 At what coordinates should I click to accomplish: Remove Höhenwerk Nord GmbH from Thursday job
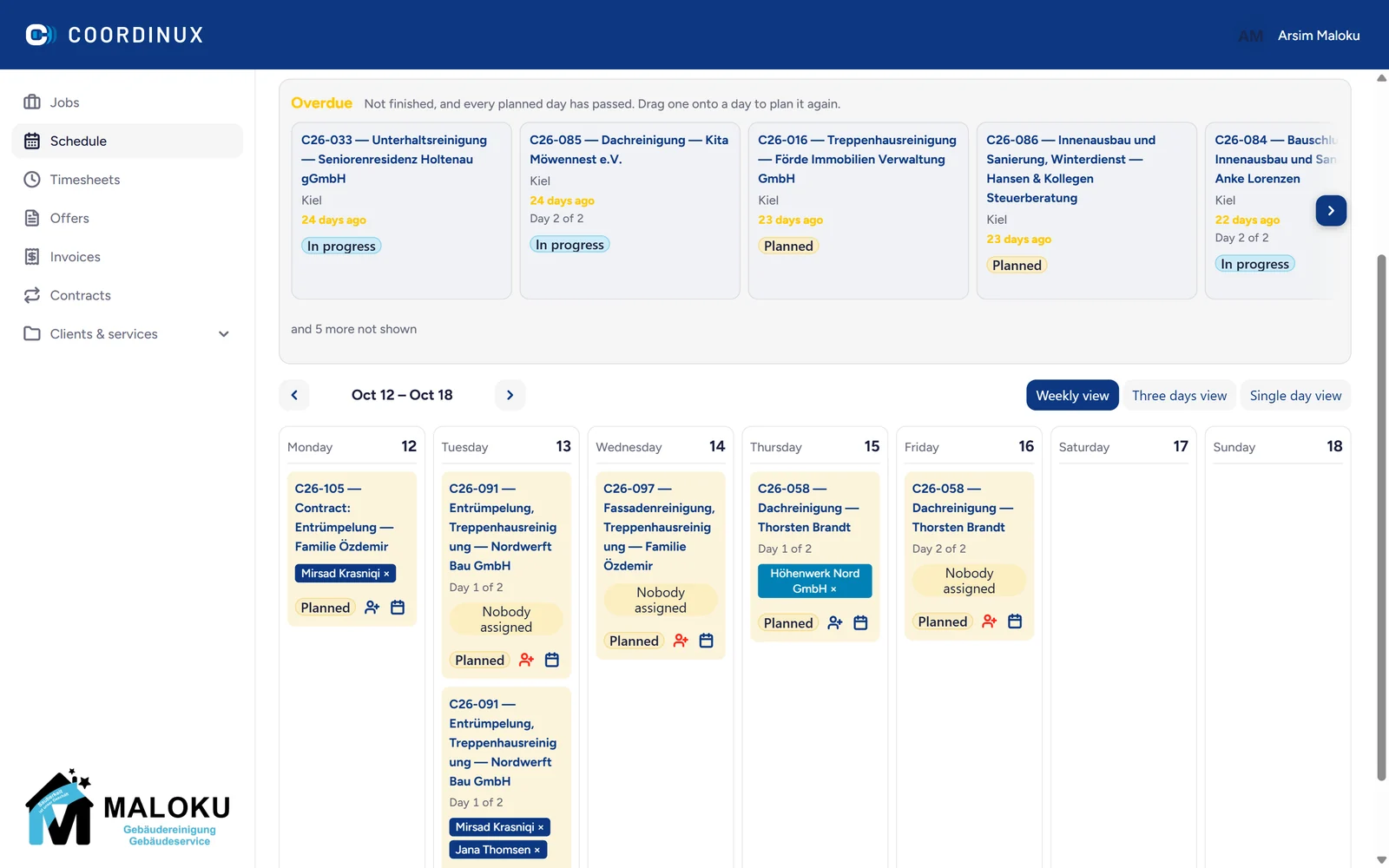coord(833,589)
